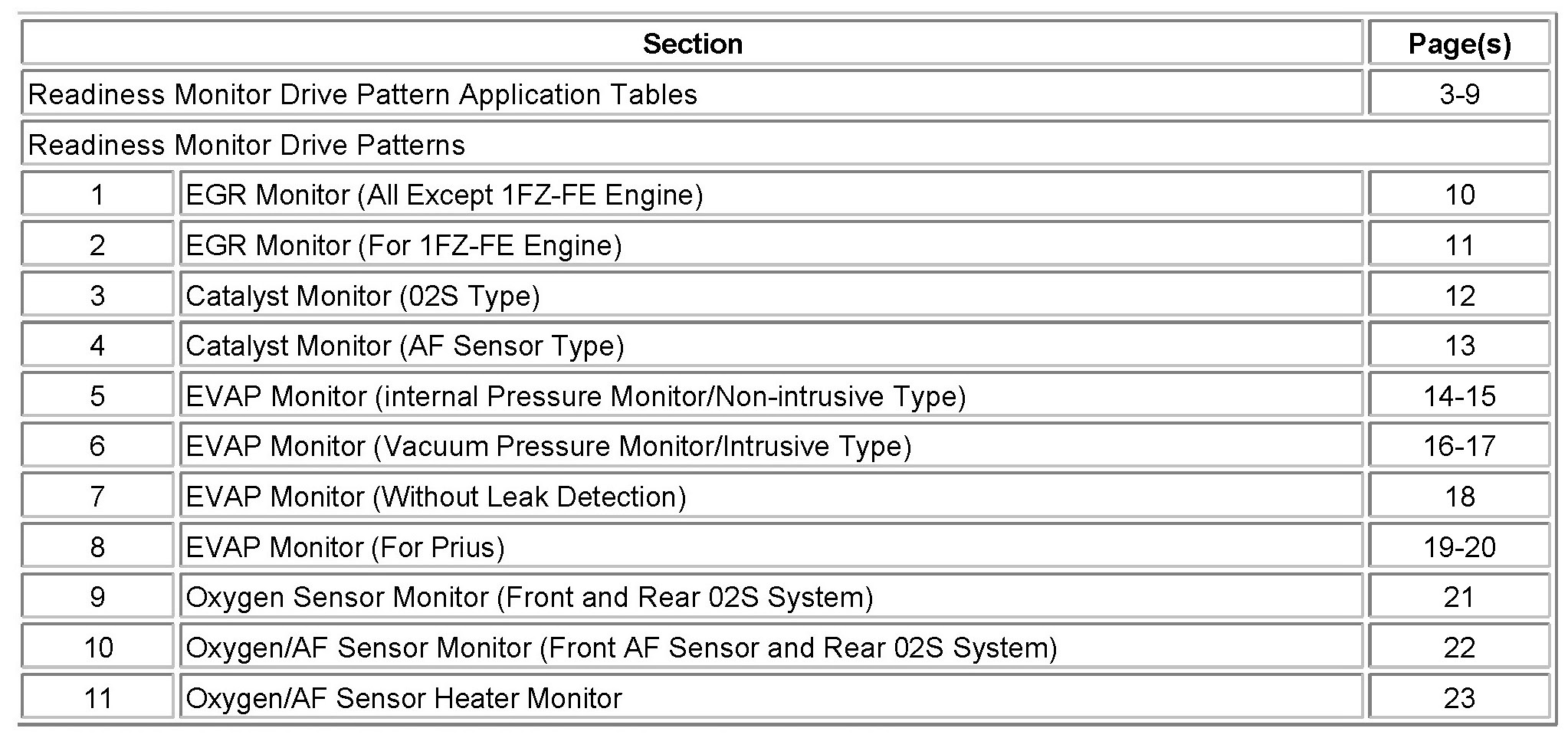Go to Catalyst Monitor (AF Sensor Type)
The width and height of the screenshot is (1568, 738).
(405, 346)
